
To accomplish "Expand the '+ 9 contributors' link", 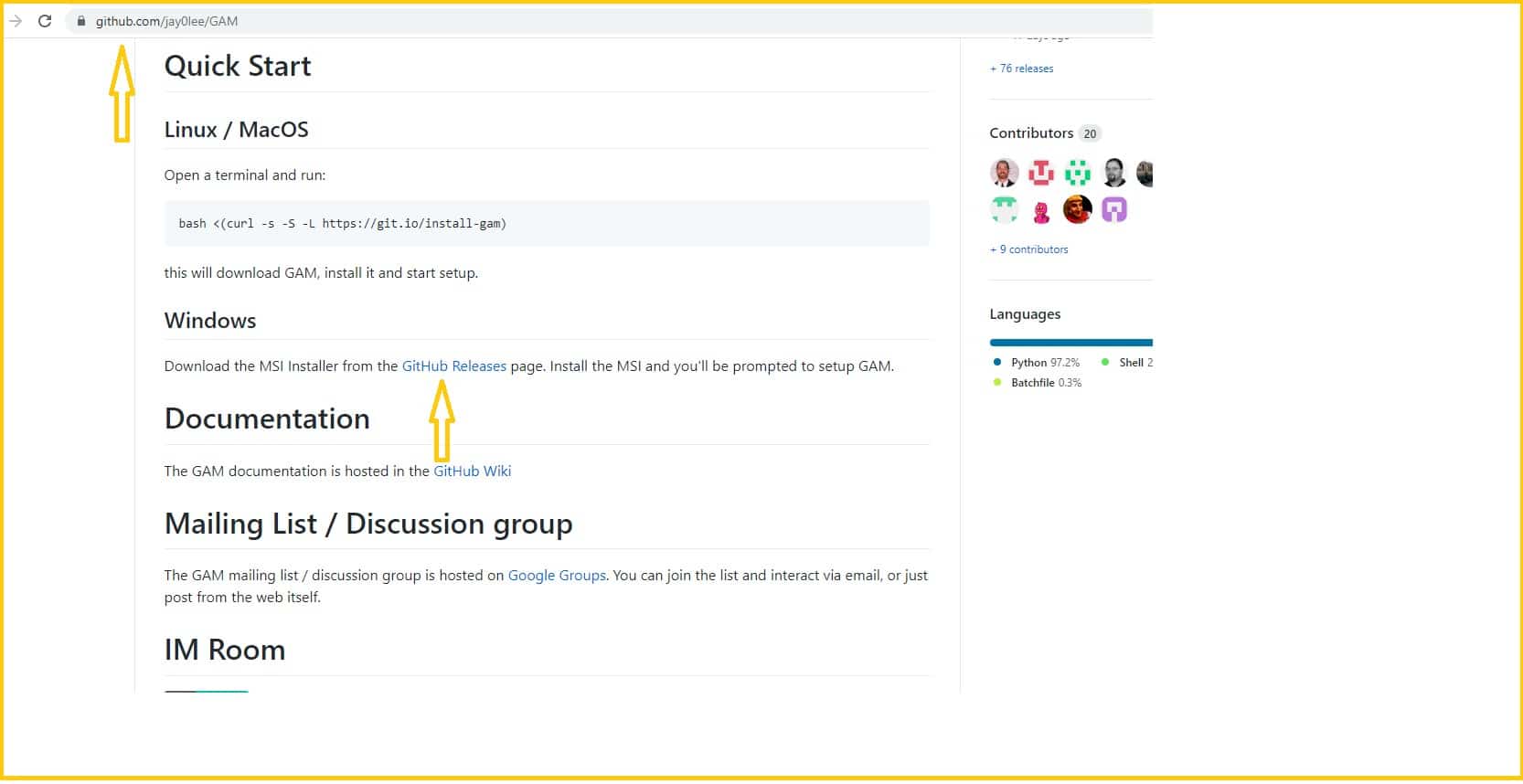I will click(1028, 249).
